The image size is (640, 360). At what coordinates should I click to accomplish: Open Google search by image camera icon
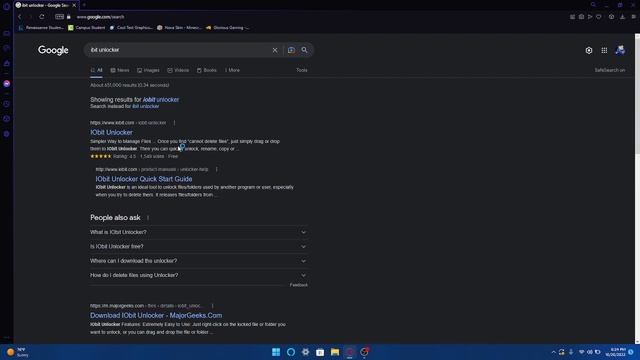pyautogui.click(x=291, y=50)
